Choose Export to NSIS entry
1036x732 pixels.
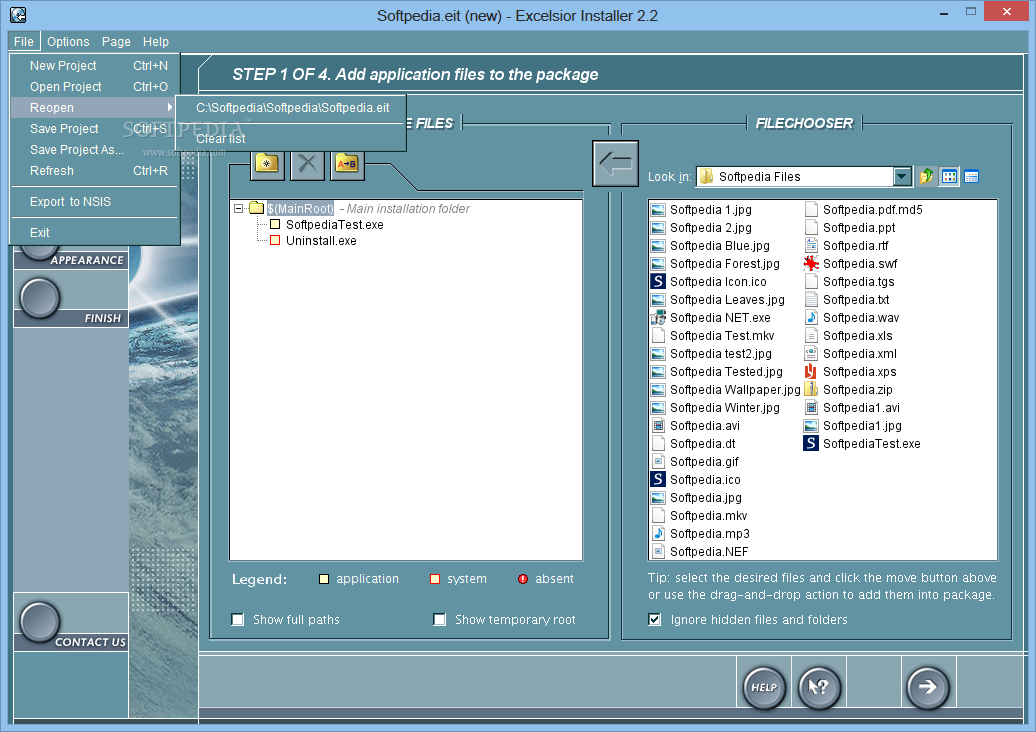[x=94, y=201]
